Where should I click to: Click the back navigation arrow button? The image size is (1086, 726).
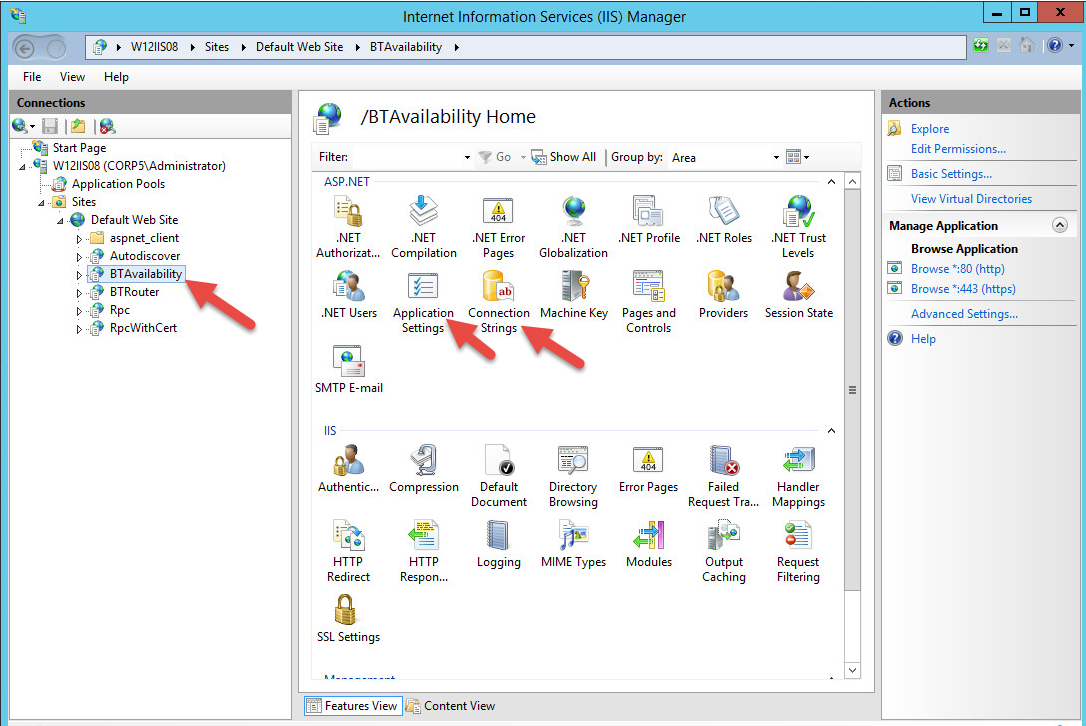click(25, 48)
